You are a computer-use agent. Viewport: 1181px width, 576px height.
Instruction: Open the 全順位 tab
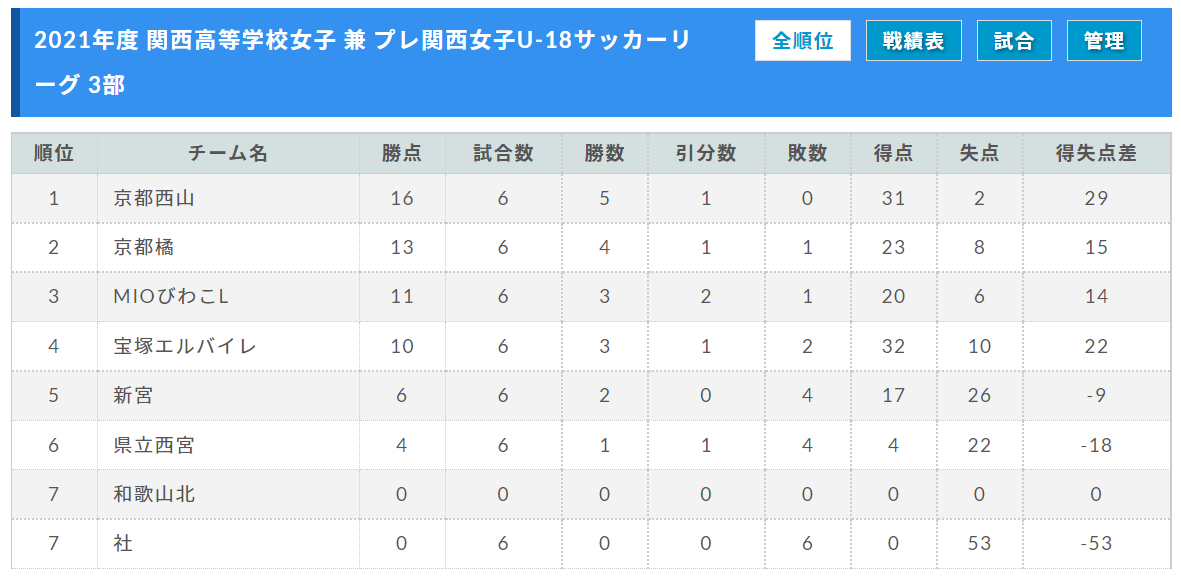803,41
